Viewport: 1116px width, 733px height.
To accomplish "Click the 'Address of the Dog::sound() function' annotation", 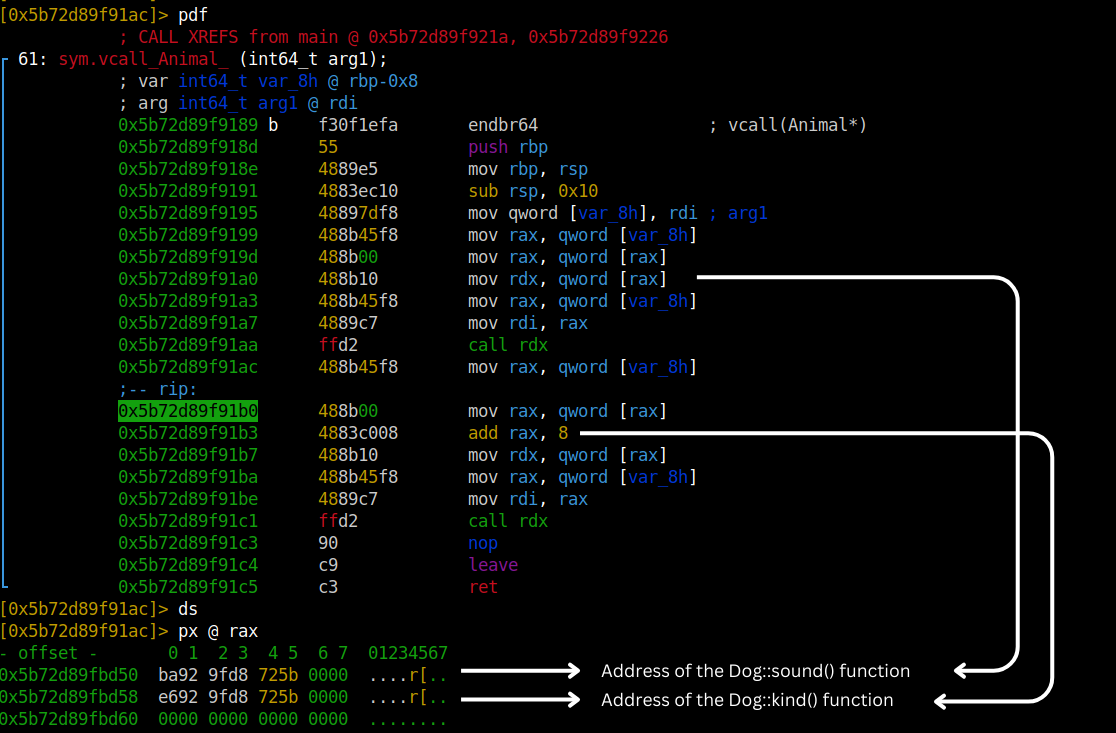I will (x=755, y=671).
